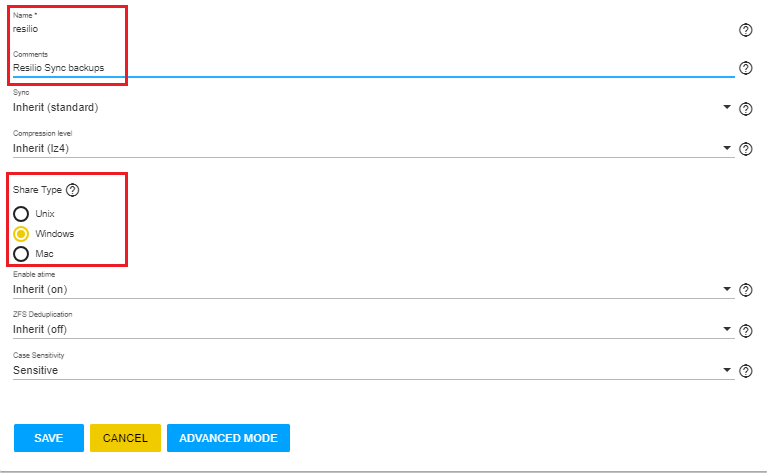Click help icon next to Name field

(x=745, y=30)
